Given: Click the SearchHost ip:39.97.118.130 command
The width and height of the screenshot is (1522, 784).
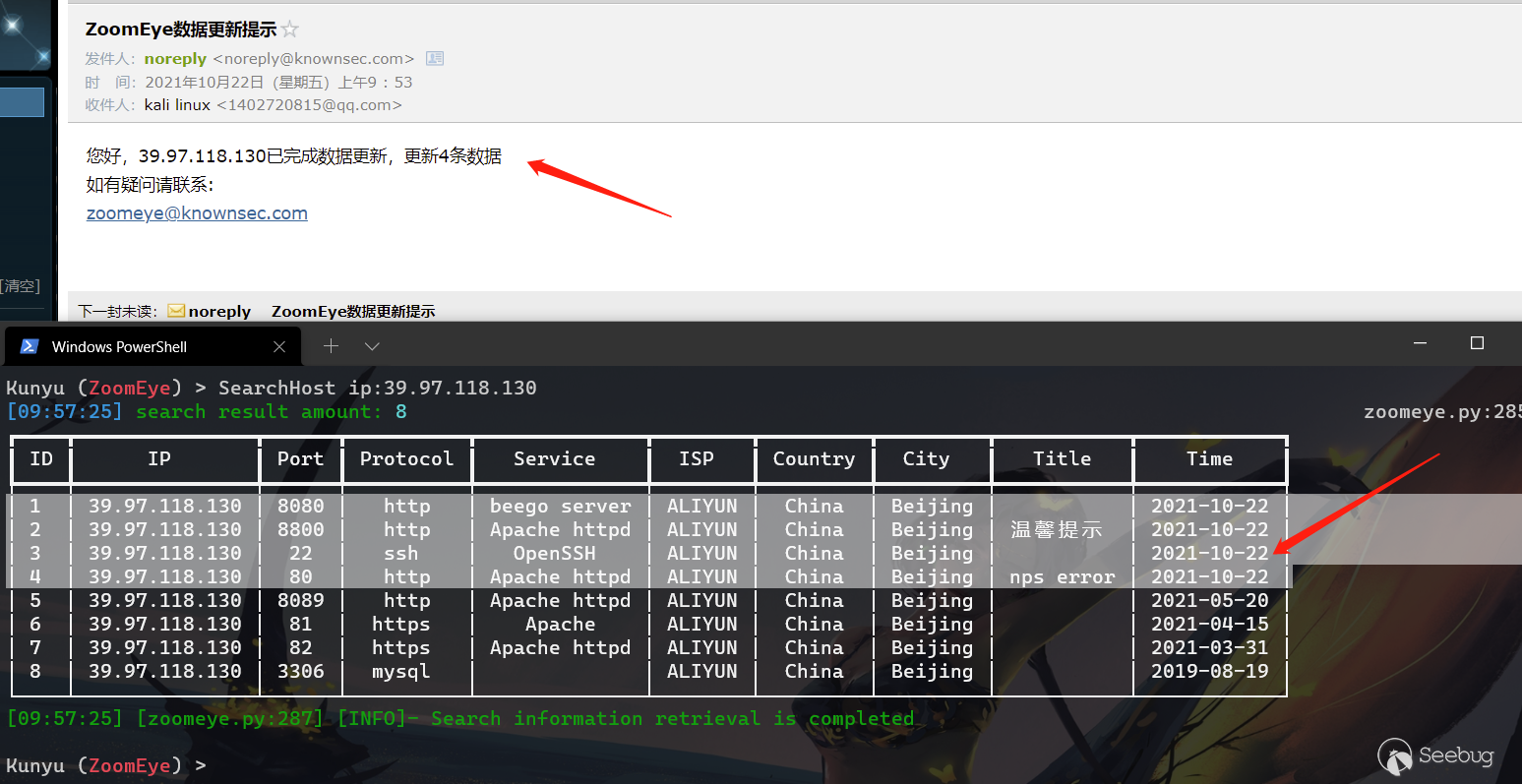Looking at the screenshot, I should (x=378, y=388).
